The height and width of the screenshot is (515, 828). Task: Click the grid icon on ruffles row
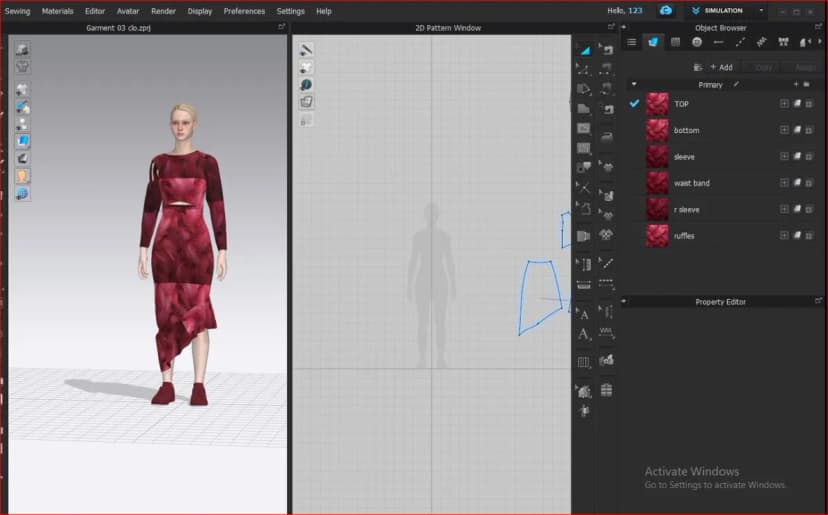coord(809,236)
